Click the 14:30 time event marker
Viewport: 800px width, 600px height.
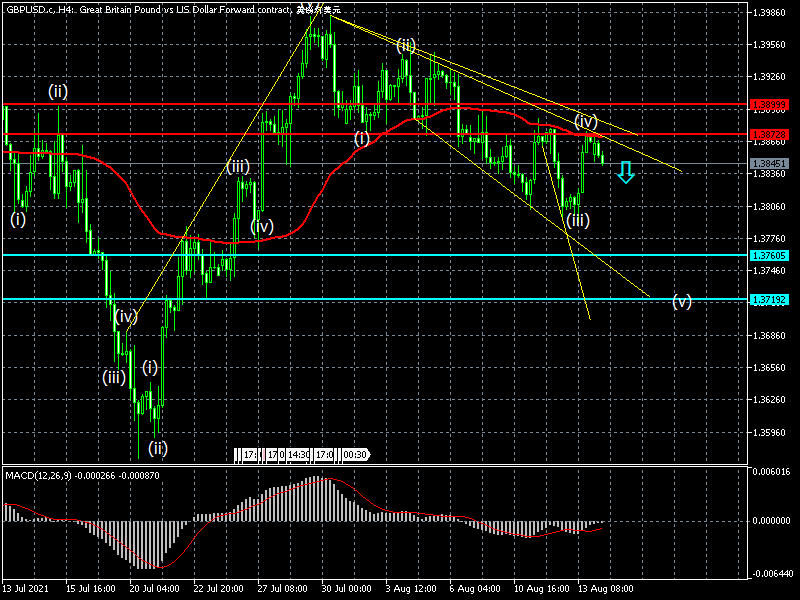pyautogui.click(x=300, y=455)
